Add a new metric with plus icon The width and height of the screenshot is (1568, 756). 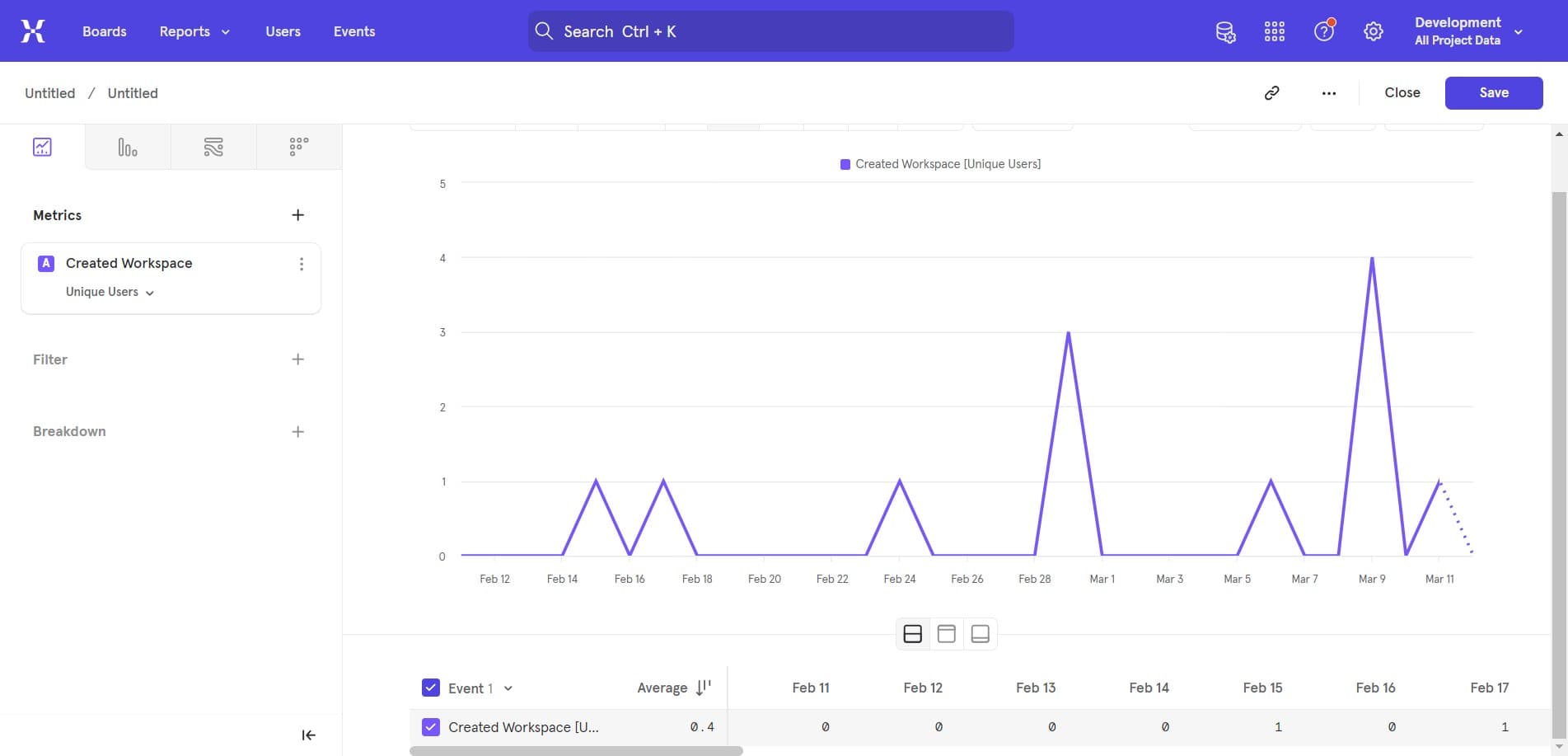click(298, 215)
